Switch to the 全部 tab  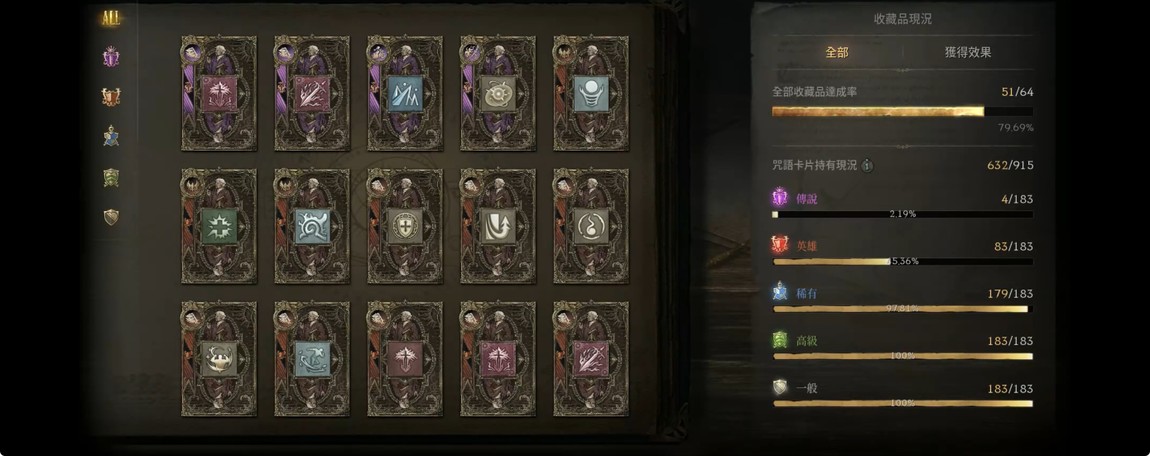[x=837, y=53]
